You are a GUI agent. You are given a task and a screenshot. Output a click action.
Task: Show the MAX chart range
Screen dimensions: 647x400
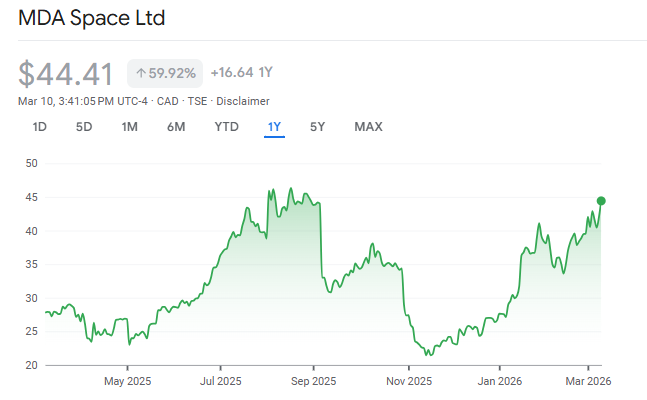368,127
